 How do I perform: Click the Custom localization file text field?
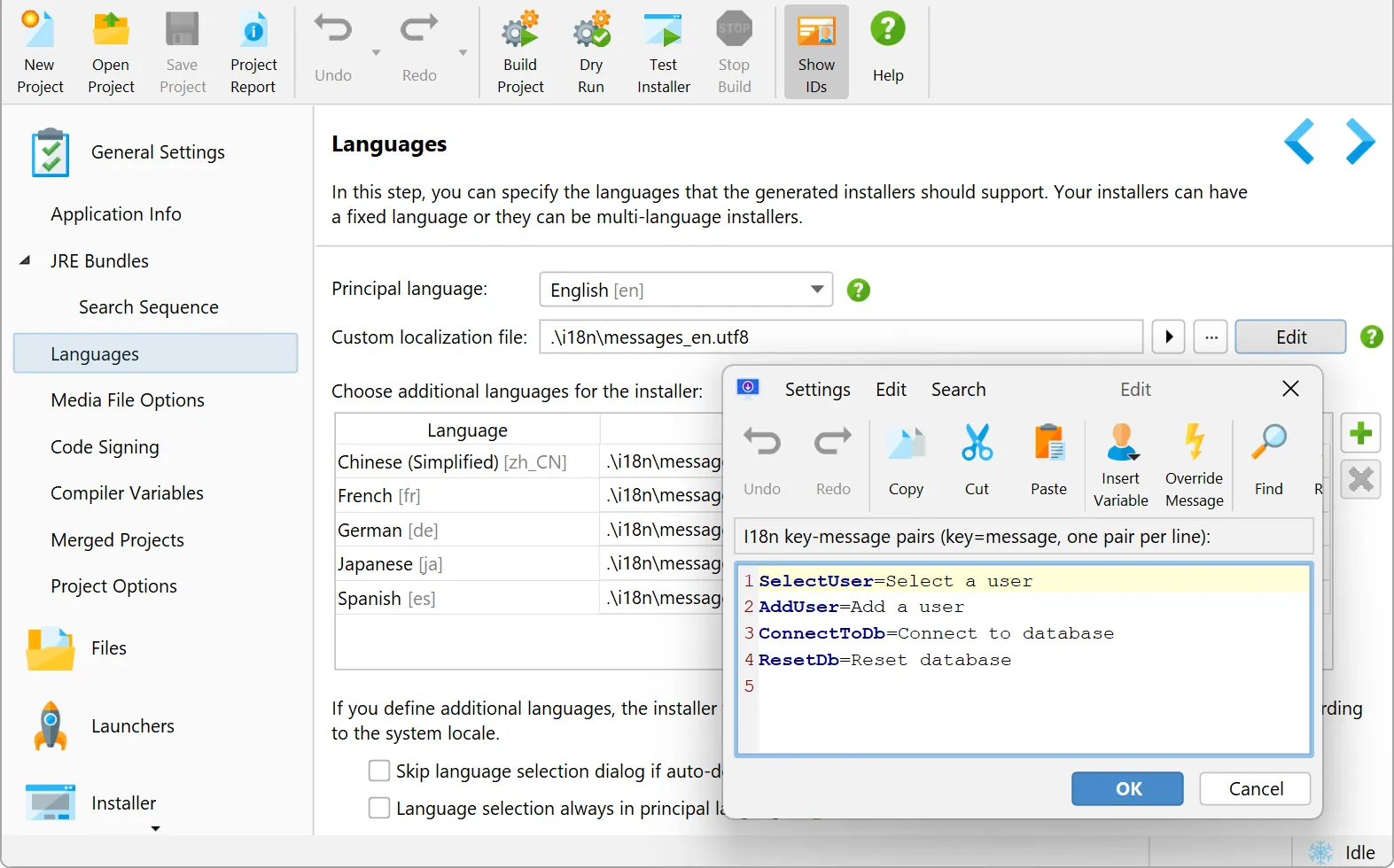pos(841,337)
